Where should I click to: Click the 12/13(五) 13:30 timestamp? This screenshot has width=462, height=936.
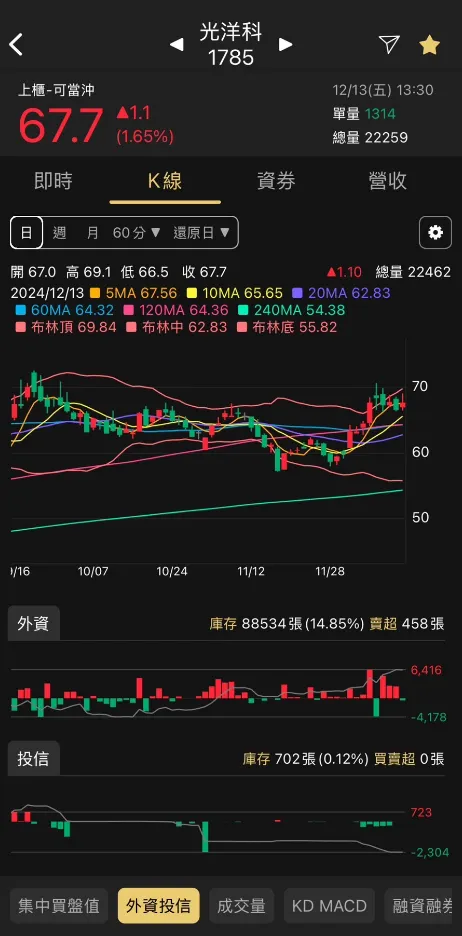click(x=383, y=90)
